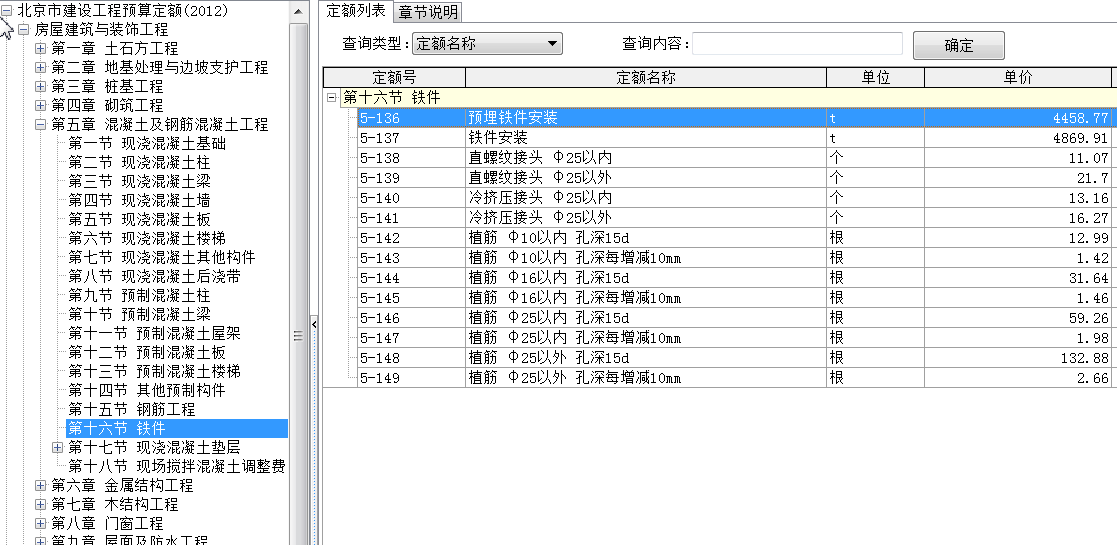
Task: Select 第二节 现浇混凝土柱 in tree
Action: [139, 162]
